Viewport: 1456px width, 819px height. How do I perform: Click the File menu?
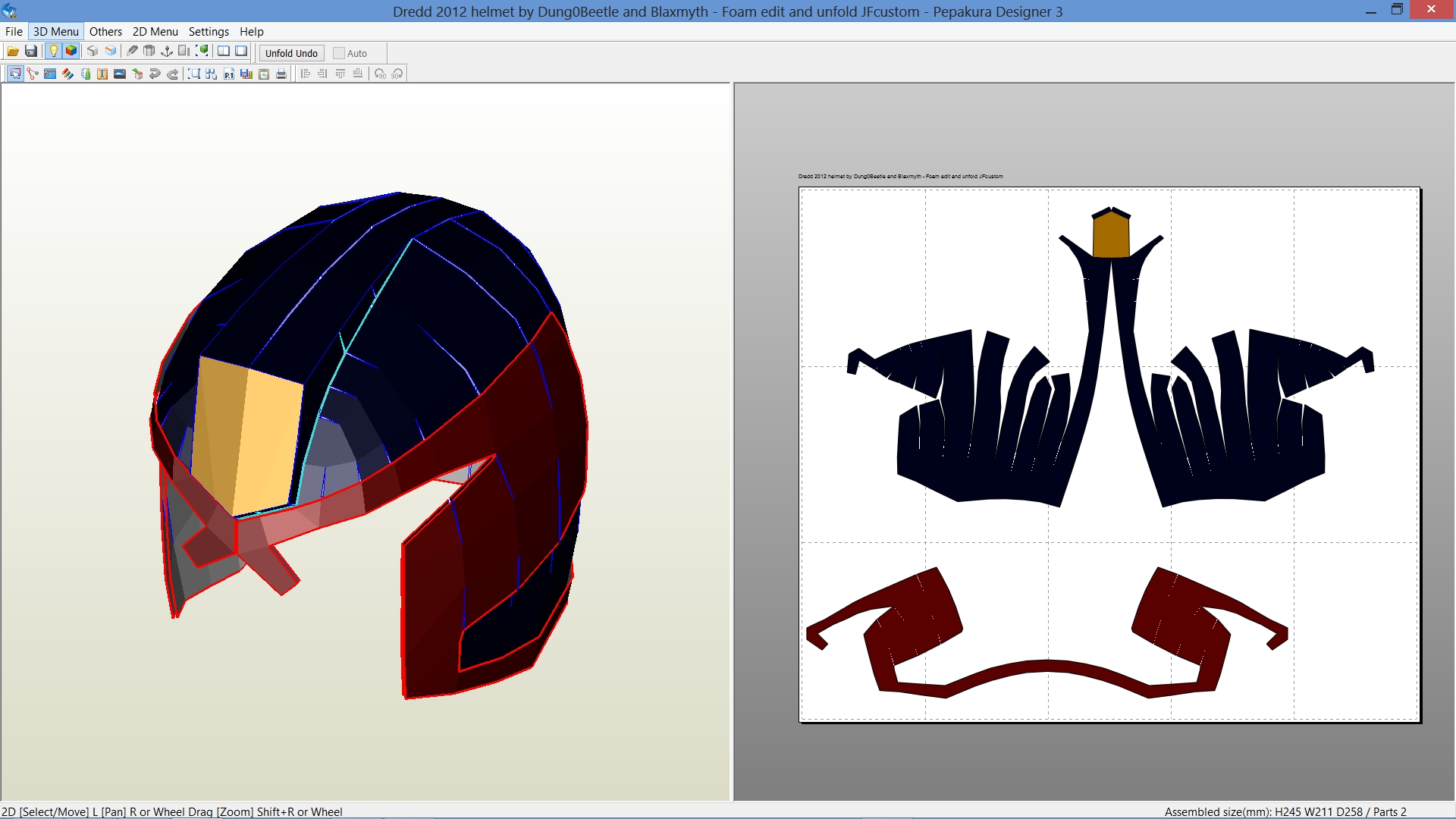[x=14, y=31]
